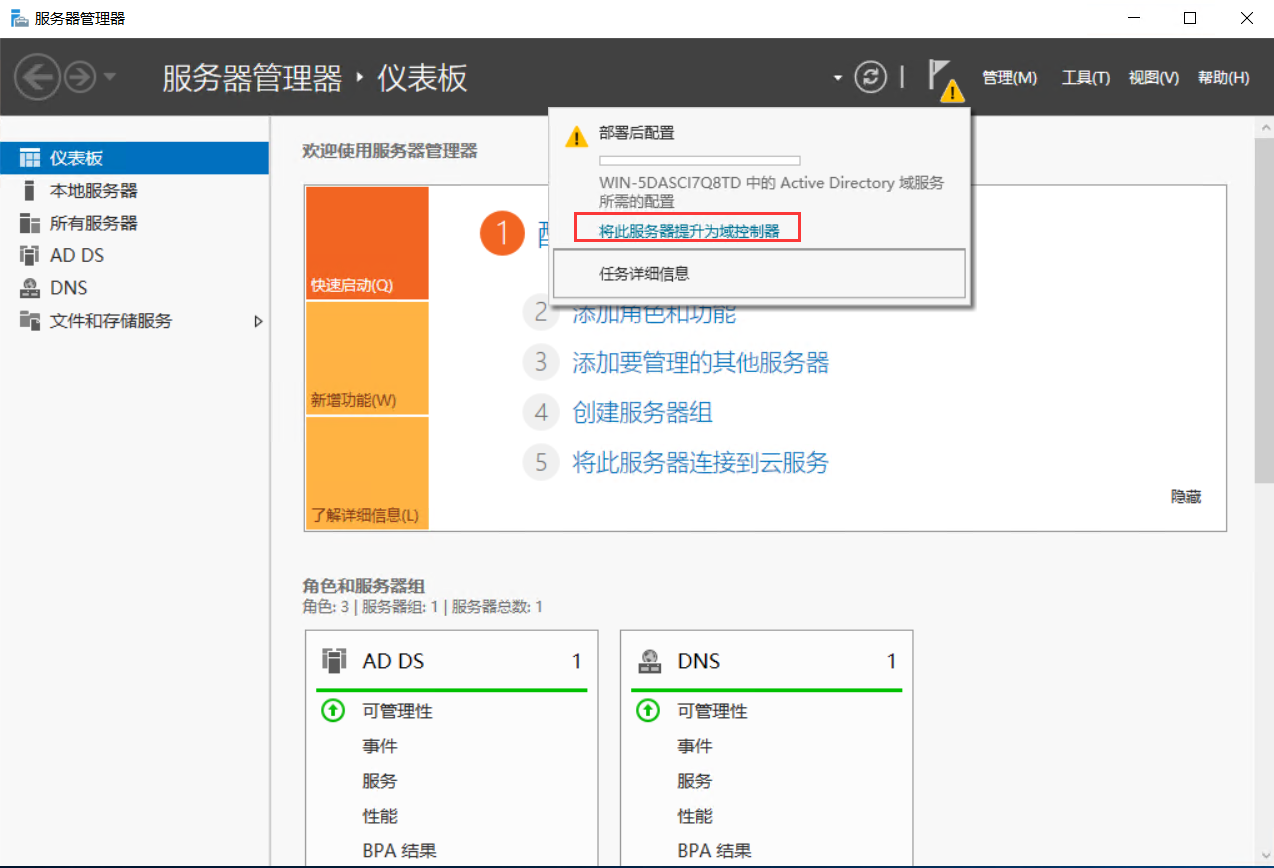
Task: Click the scrollbar up arrow
Action: coord(1264,126)
